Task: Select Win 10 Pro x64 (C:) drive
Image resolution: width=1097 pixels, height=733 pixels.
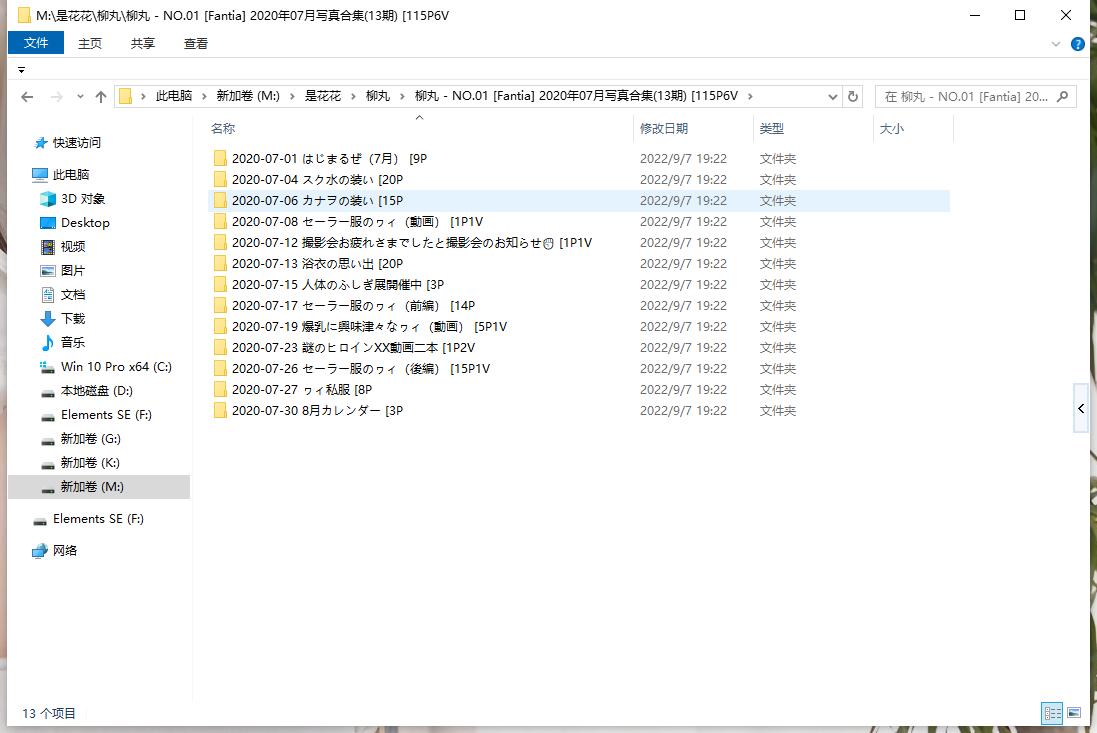Action: [x=116, y=367]
